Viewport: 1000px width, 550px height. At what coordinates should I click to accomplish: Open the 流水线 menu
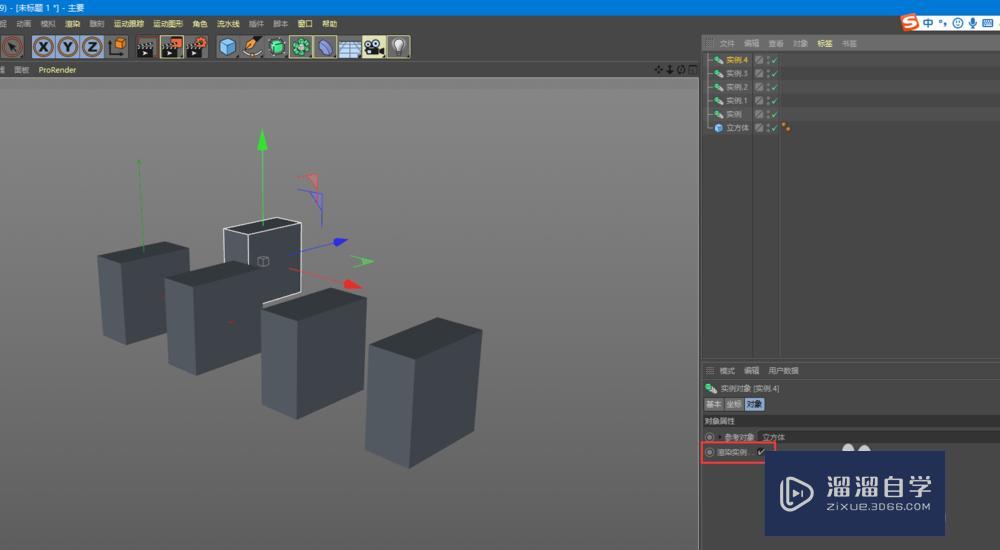point(228,24)
